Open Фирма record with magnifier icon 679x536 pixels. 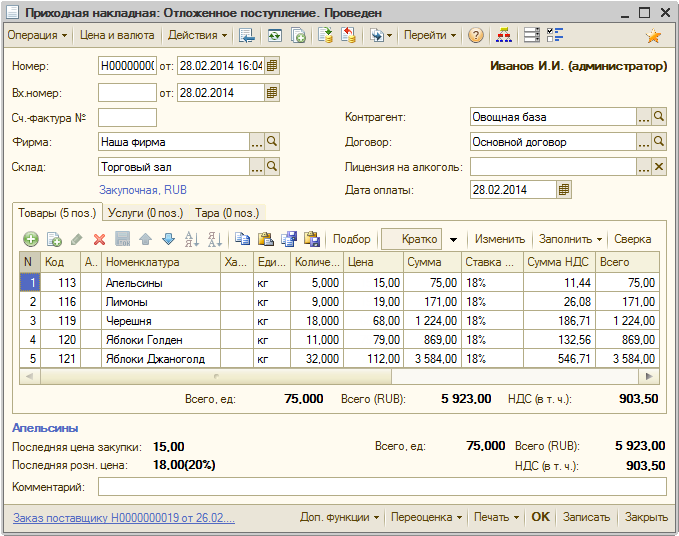[x=272, y=142]
